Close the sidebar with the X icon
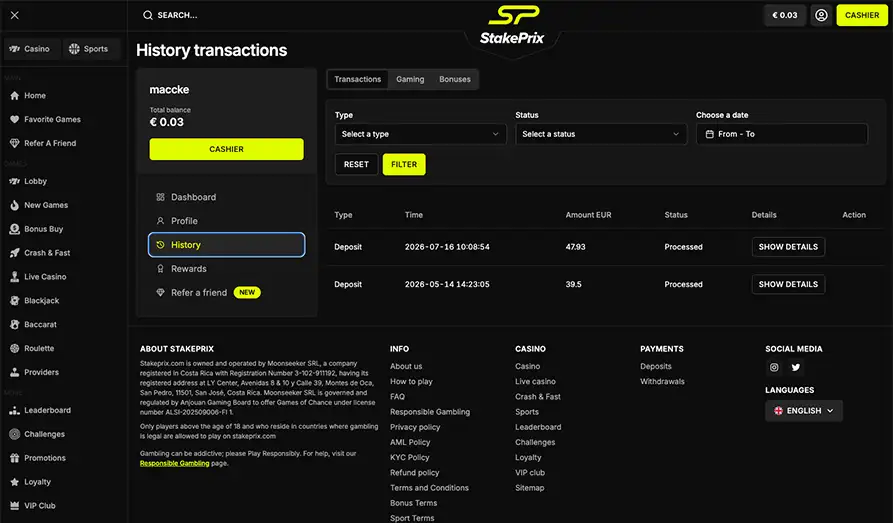 15,15
